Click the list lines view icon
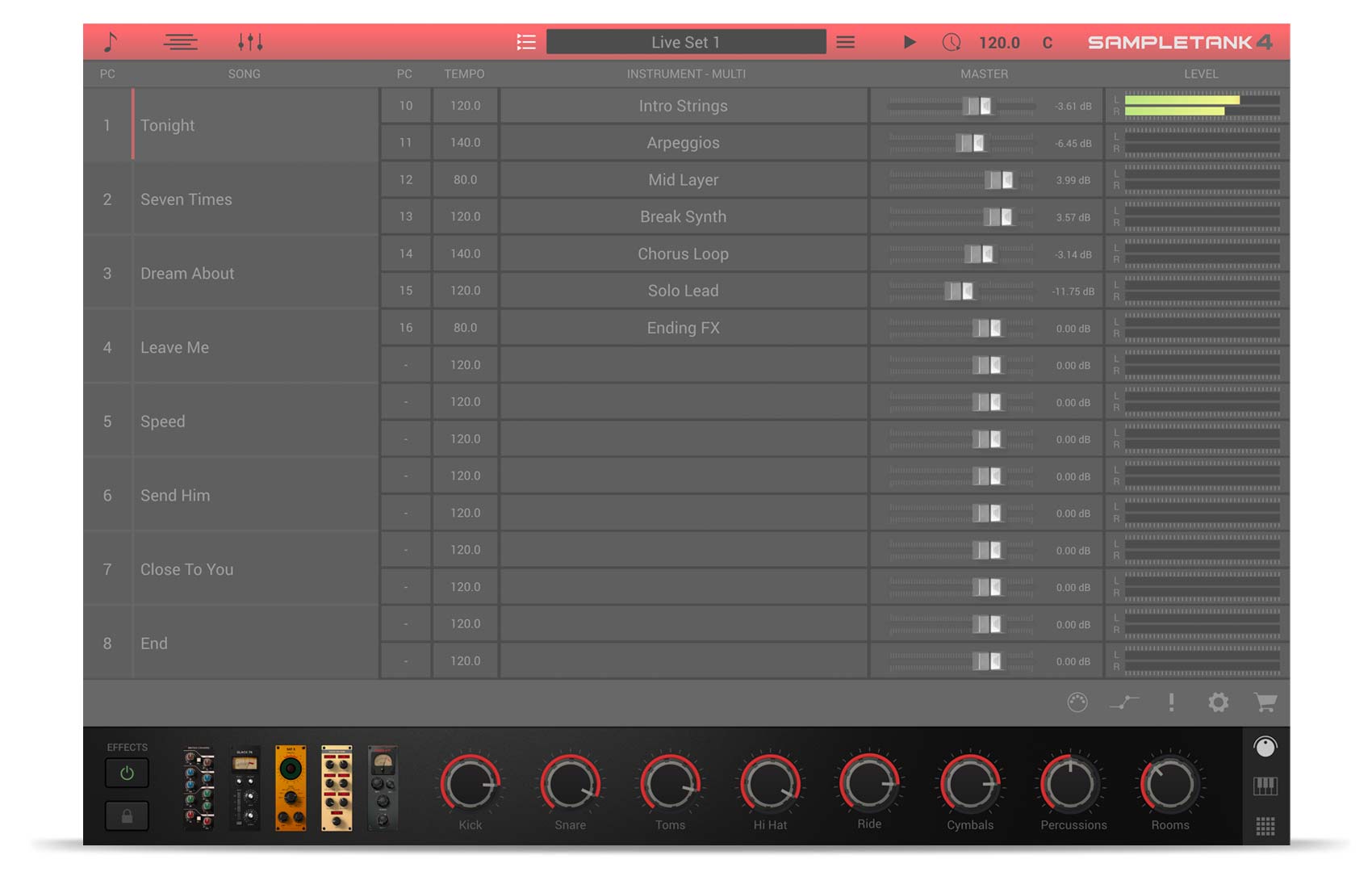This screenshot has height=872, width=1372. [180, 42]
